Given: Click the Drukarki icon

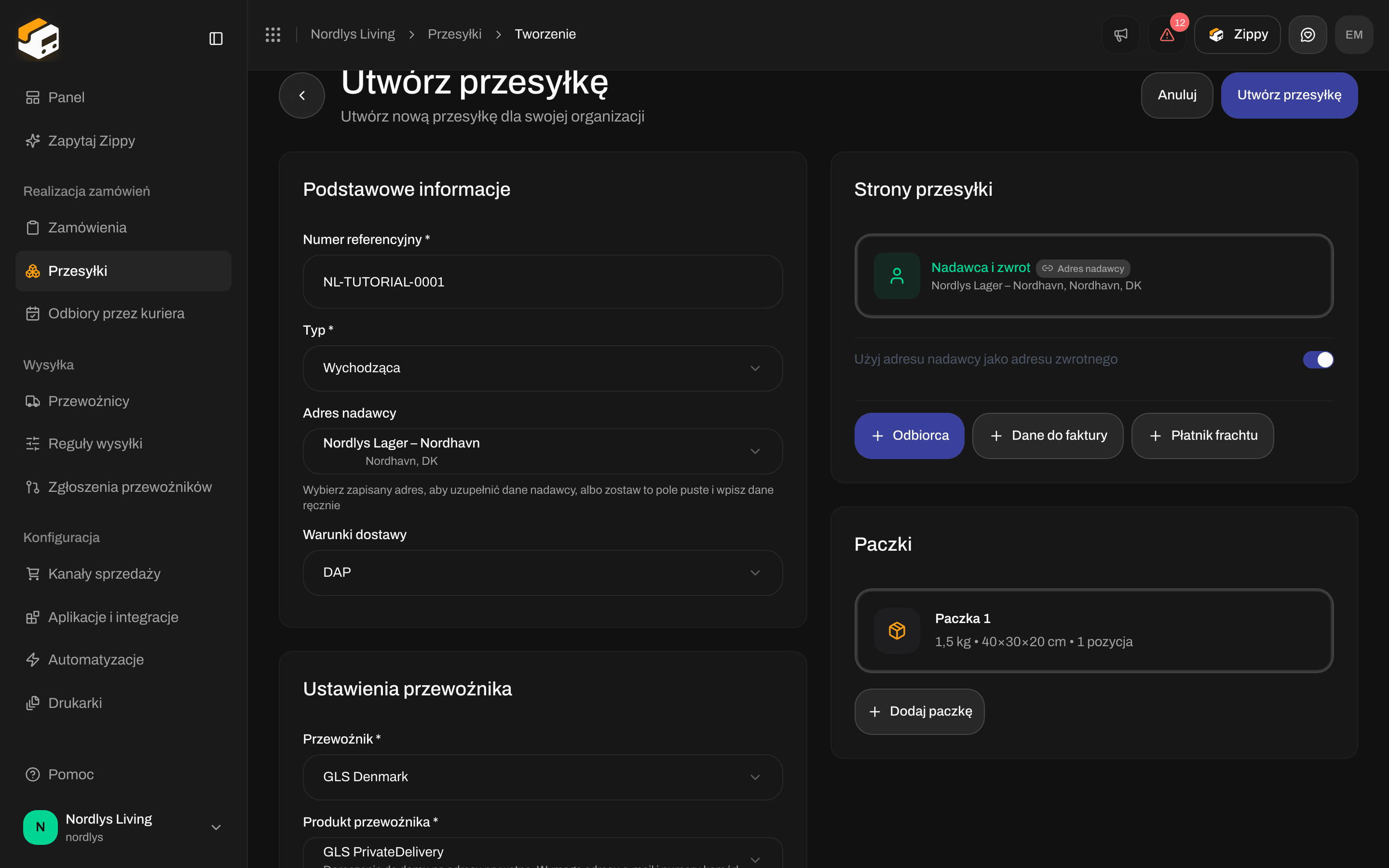Looking at the screenshot, I should [x=33, y=703].
